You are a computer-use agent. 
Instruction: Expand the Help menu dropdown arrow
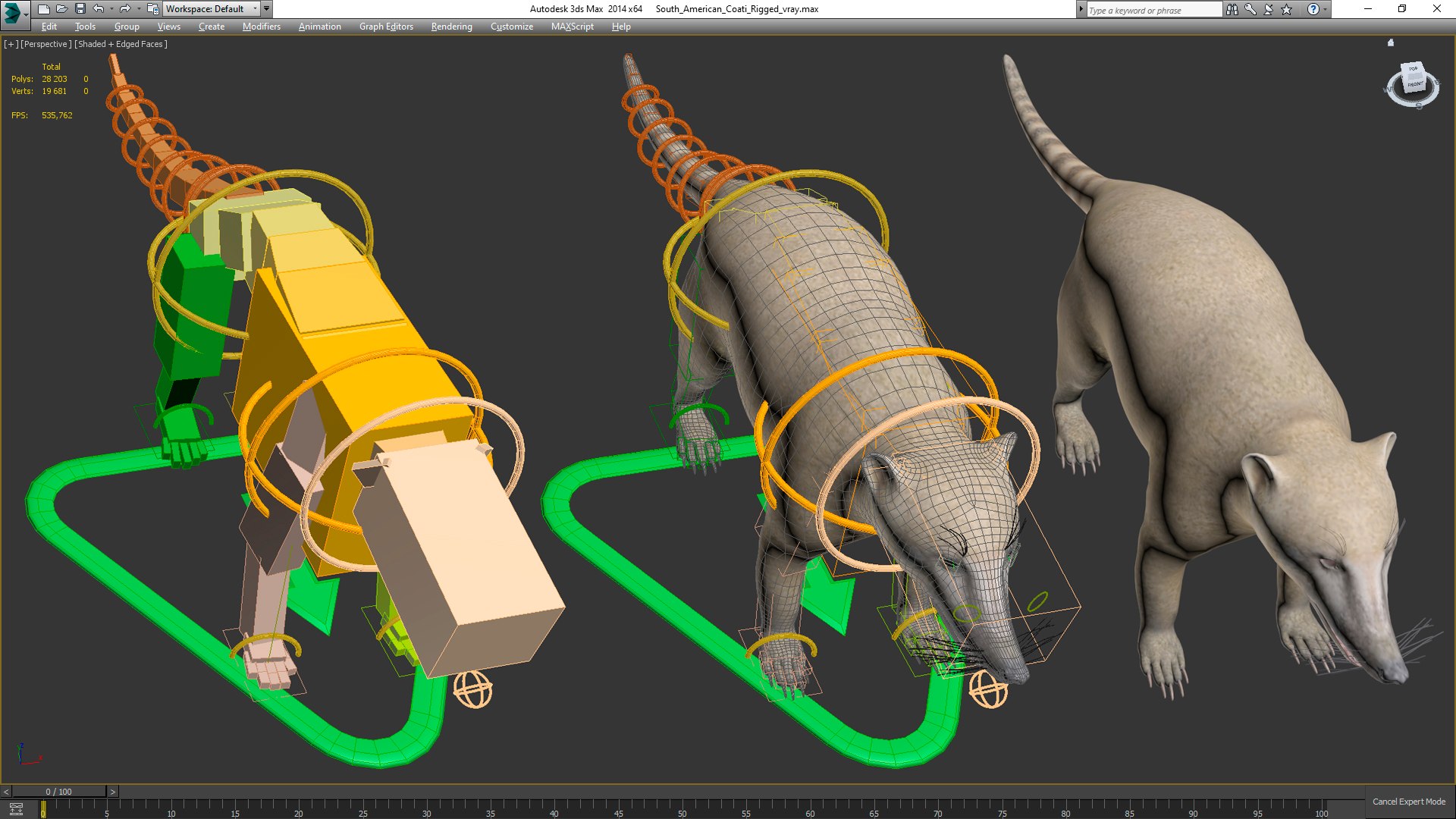[x=1326, y=9]
